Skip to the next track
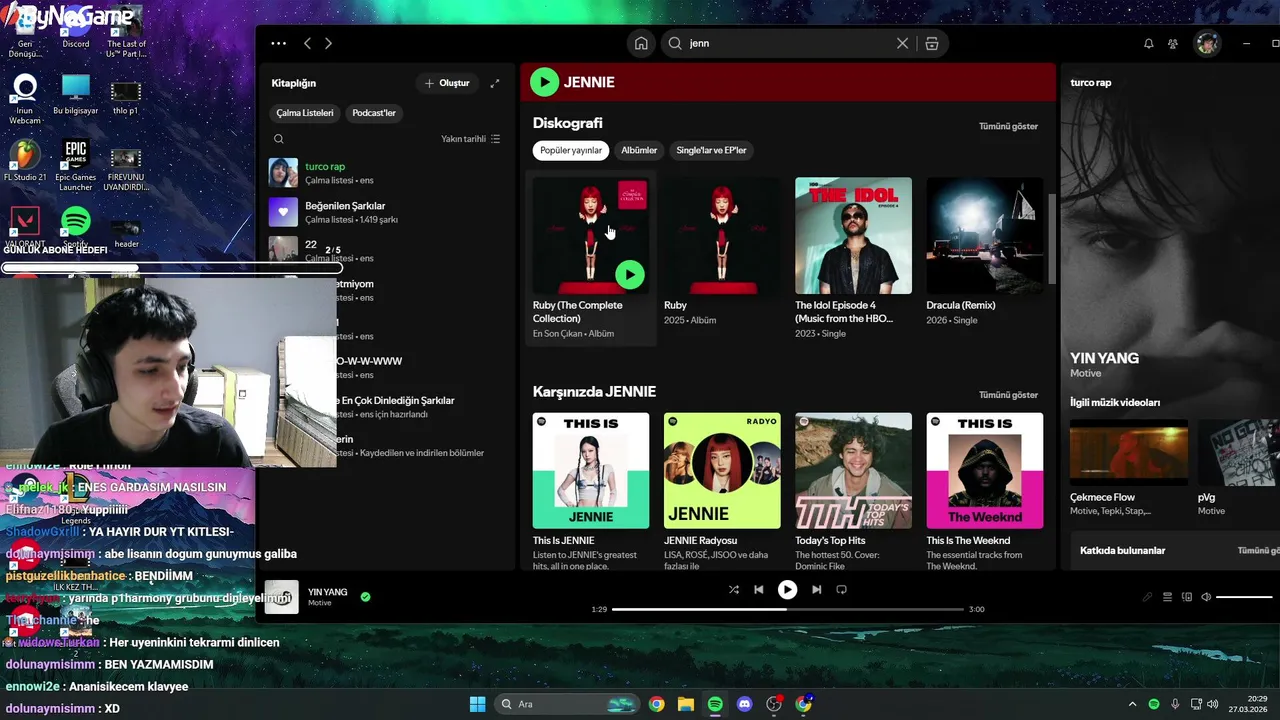 pyautogui.click(x=816, y=590)
